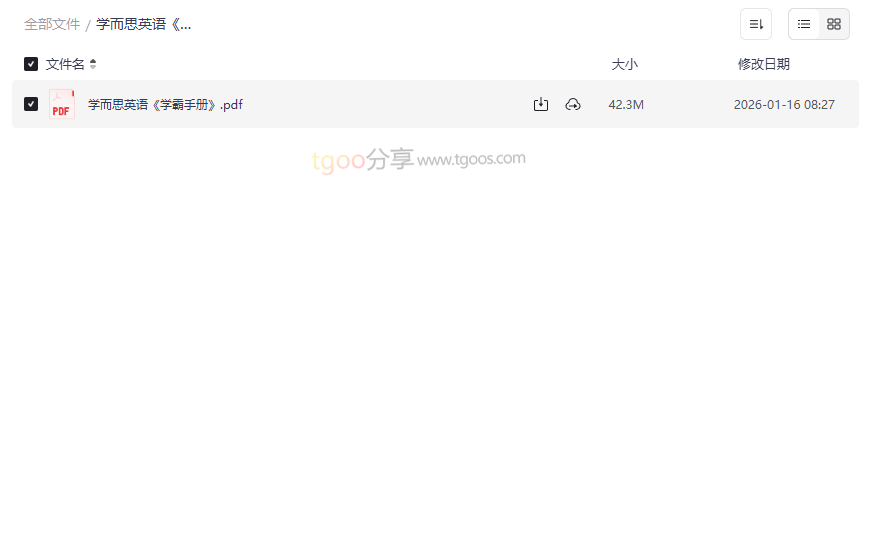Click the 修改日期 column header
The height and width of the screenshot is (538, 874).
(764, 64)
